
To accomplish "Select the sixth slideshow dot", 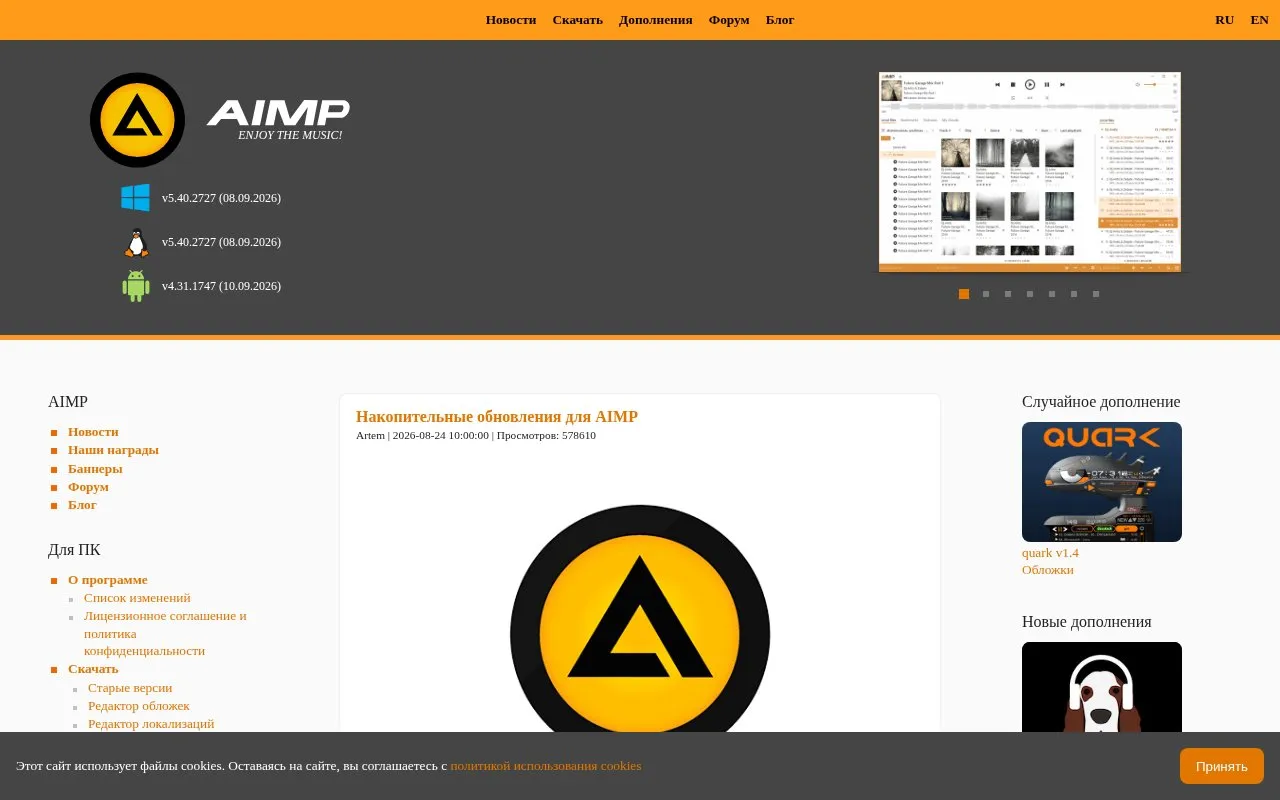I will (1074, 294).
